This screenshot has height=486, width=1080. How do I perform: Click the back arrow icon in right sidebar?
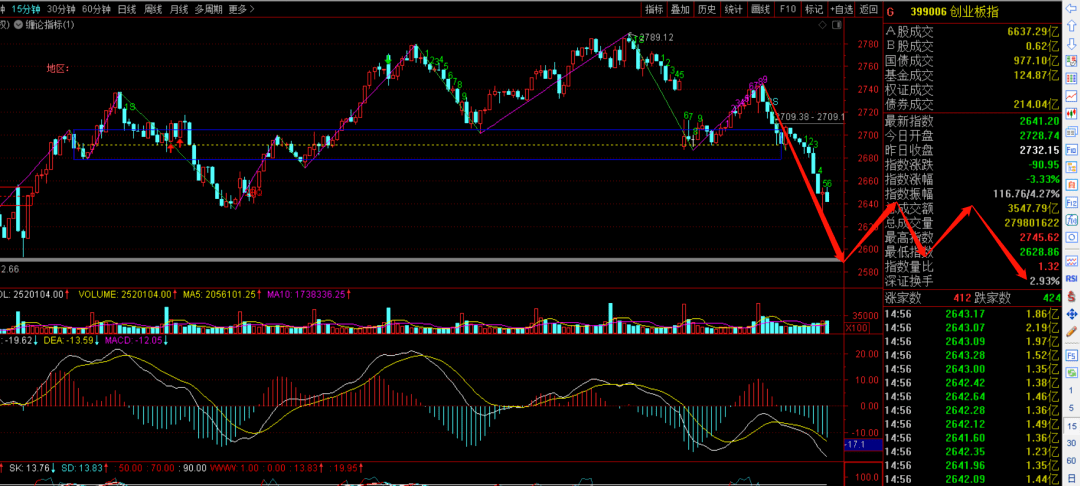point(1071,10)
